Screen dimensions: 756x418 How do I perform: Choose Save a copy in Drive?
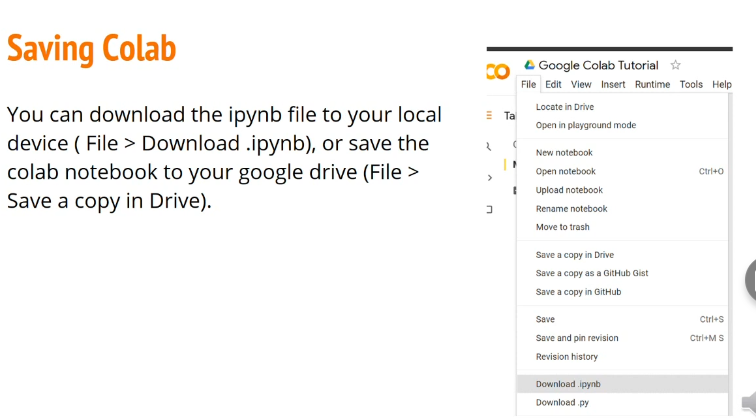click(622, 255)
